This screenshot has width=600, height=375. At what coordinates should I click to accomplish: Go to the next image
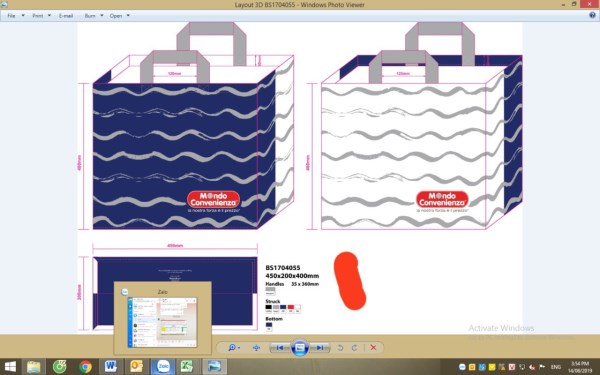pyautogui.click(x=320, y=347)
